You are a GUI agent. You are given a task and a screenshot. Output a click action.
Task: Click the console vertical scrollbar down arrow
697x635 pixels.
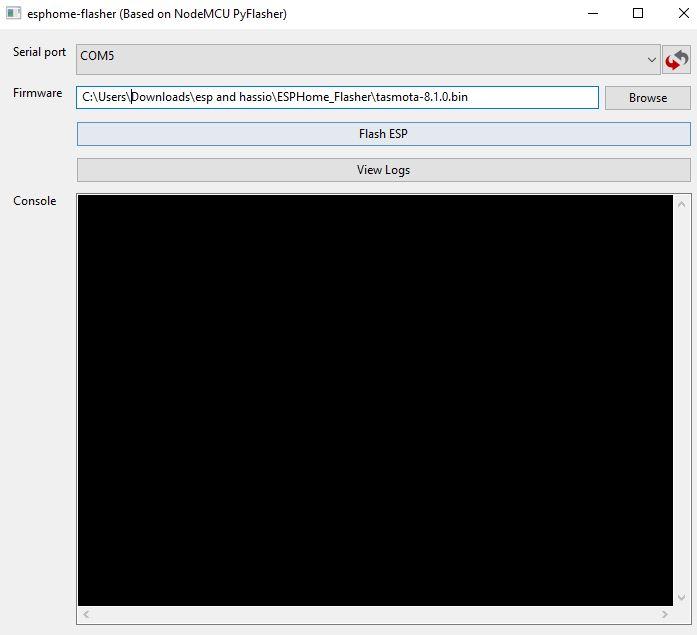681,598
